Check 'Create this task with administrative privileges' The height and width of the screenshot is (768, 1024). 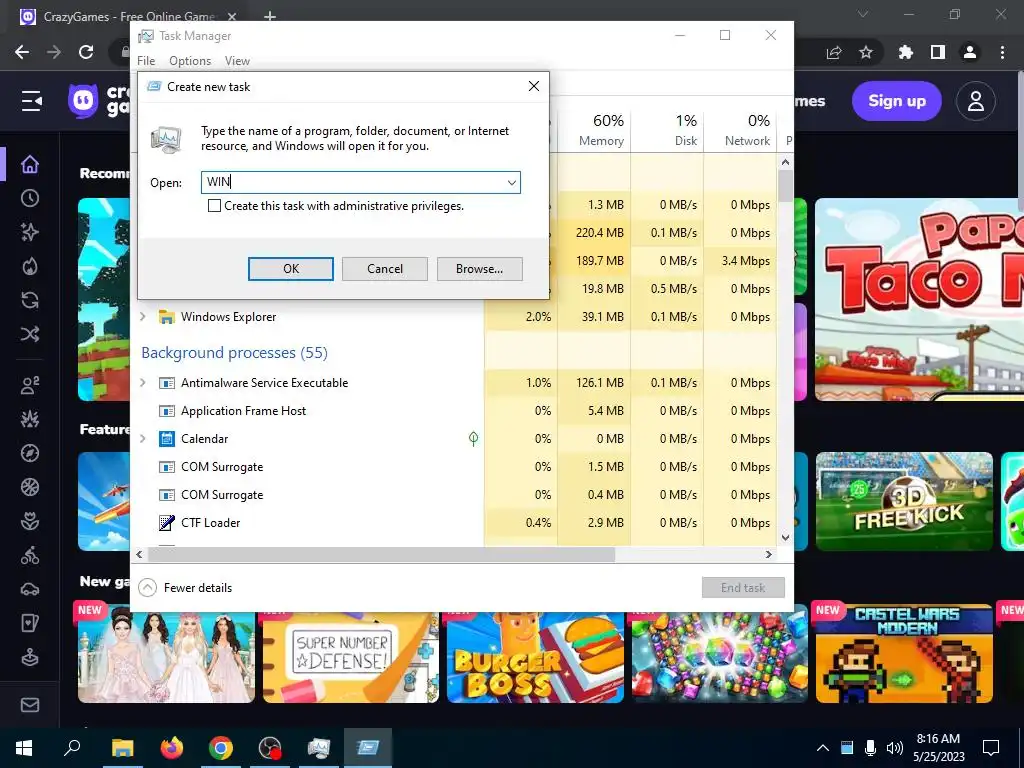click(x=214, y=206)
